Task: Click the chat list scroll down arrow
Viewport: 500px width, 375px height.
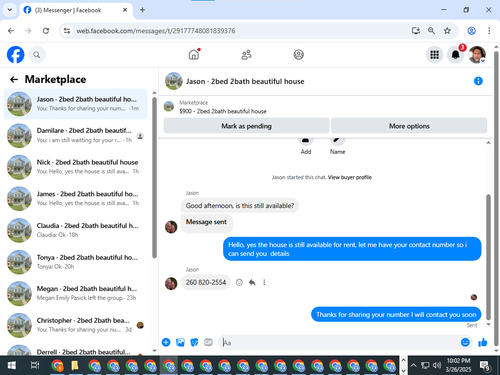Action: pyautogui.click(x=154, y=350)
